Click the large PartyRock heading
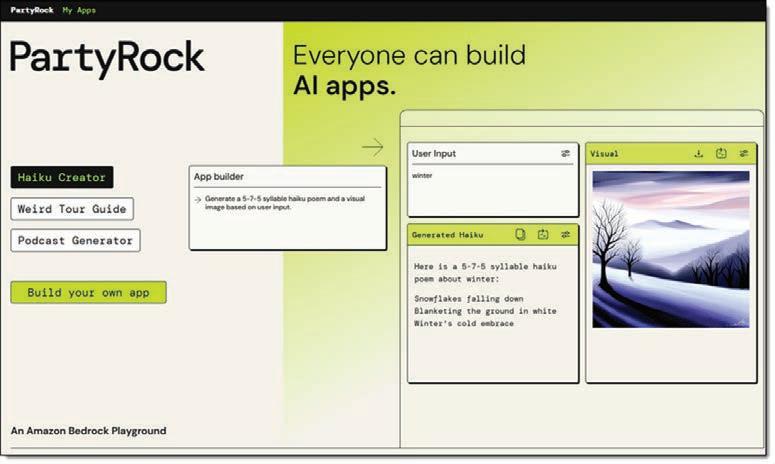Image resolution: width=775 pixels, height=464 pixels. click(107, 58)
